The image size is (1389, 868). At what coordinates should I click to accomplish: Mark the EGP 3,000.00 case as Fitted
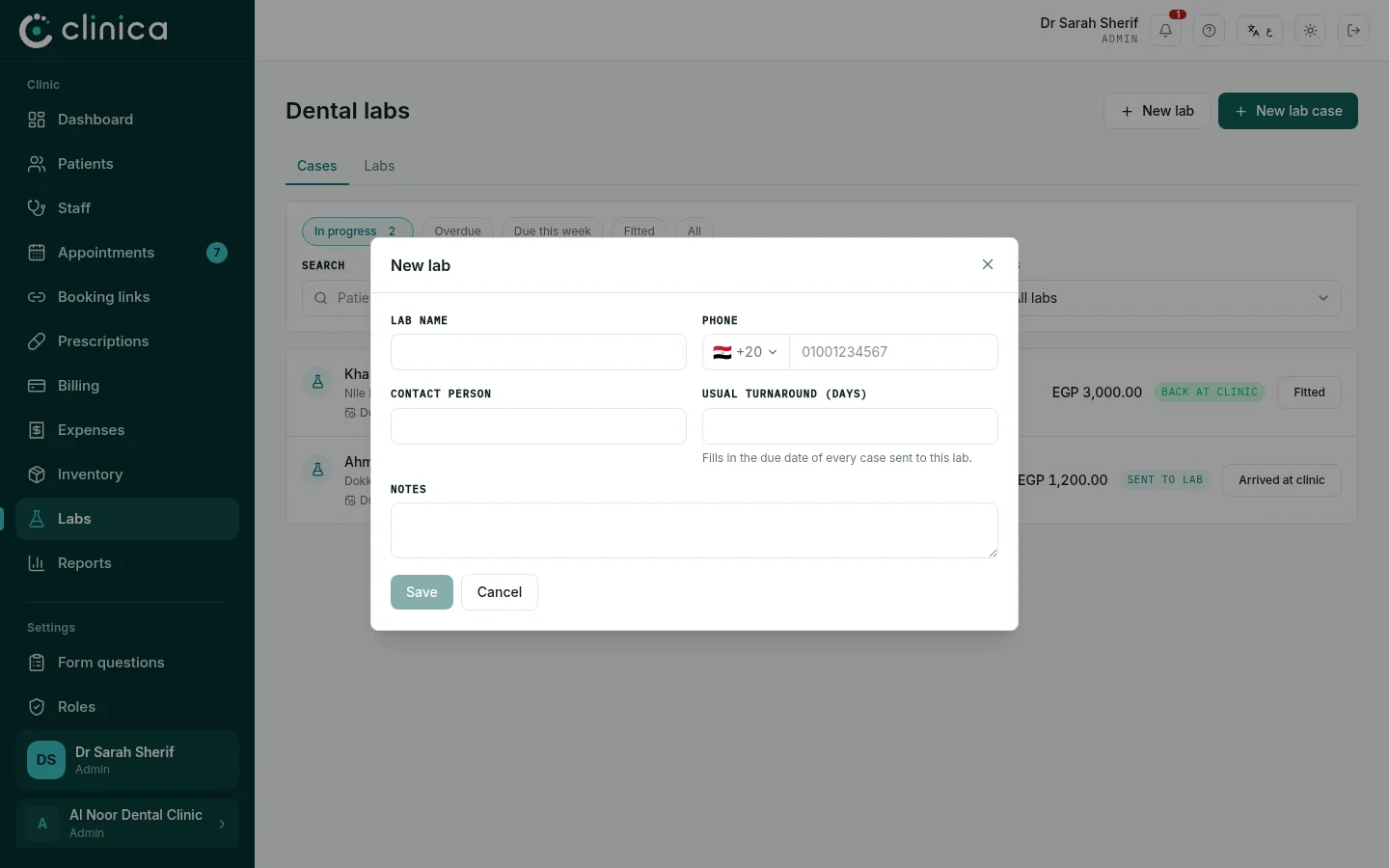coord(1309,393)
